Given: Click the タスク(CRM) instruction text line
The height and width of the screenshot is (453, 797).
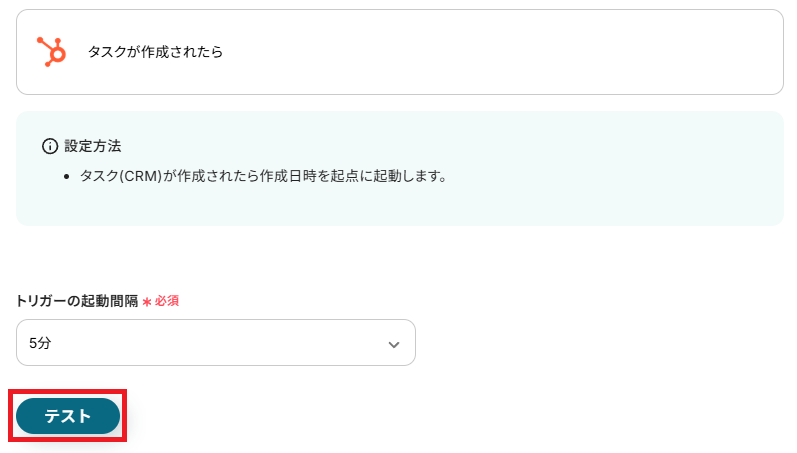Looking at the screenshot, I should click(x=262, y=176).
